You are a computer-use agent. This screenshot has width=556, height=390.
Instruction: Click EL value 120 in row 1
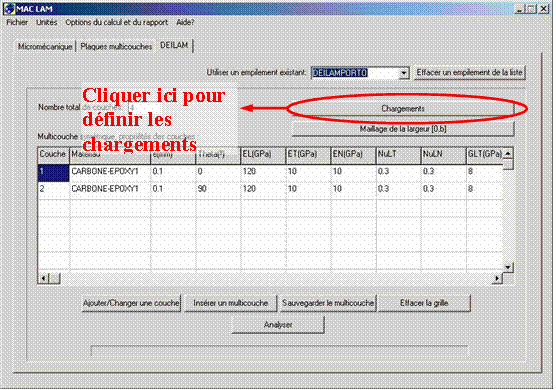point(263,173)
